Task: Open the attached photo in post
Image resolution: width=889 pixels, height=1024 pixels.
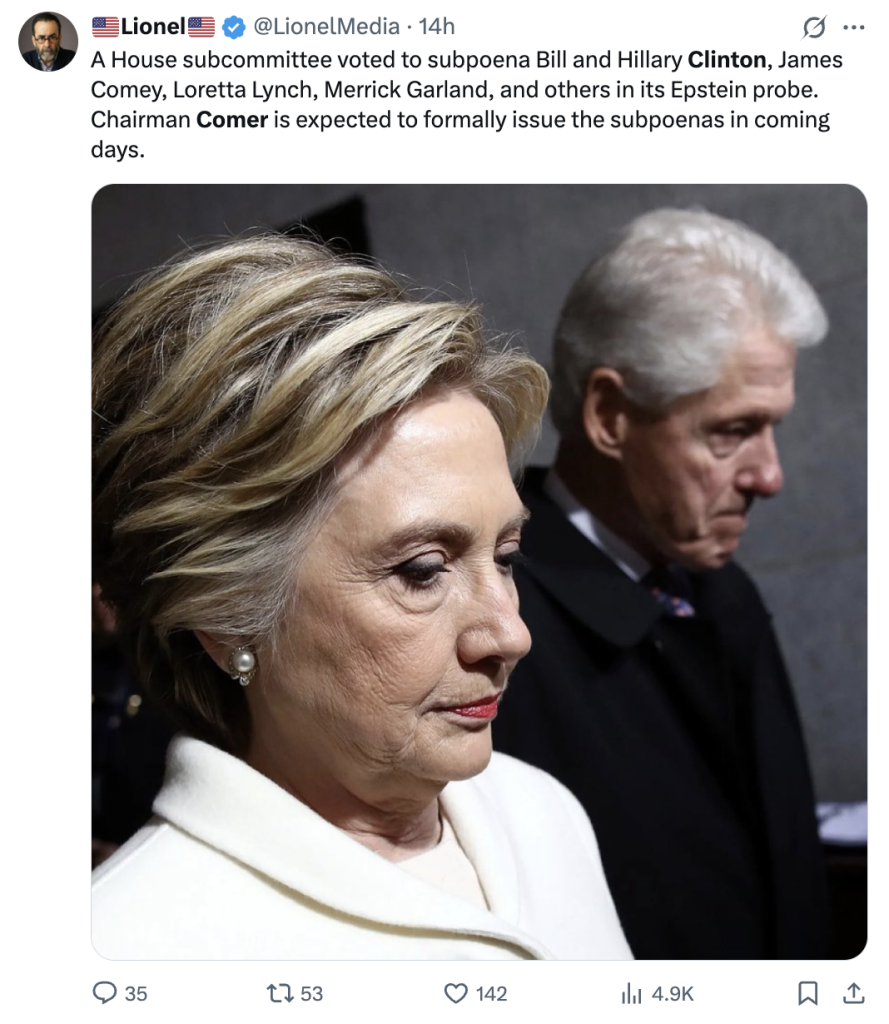Action: 479,571
